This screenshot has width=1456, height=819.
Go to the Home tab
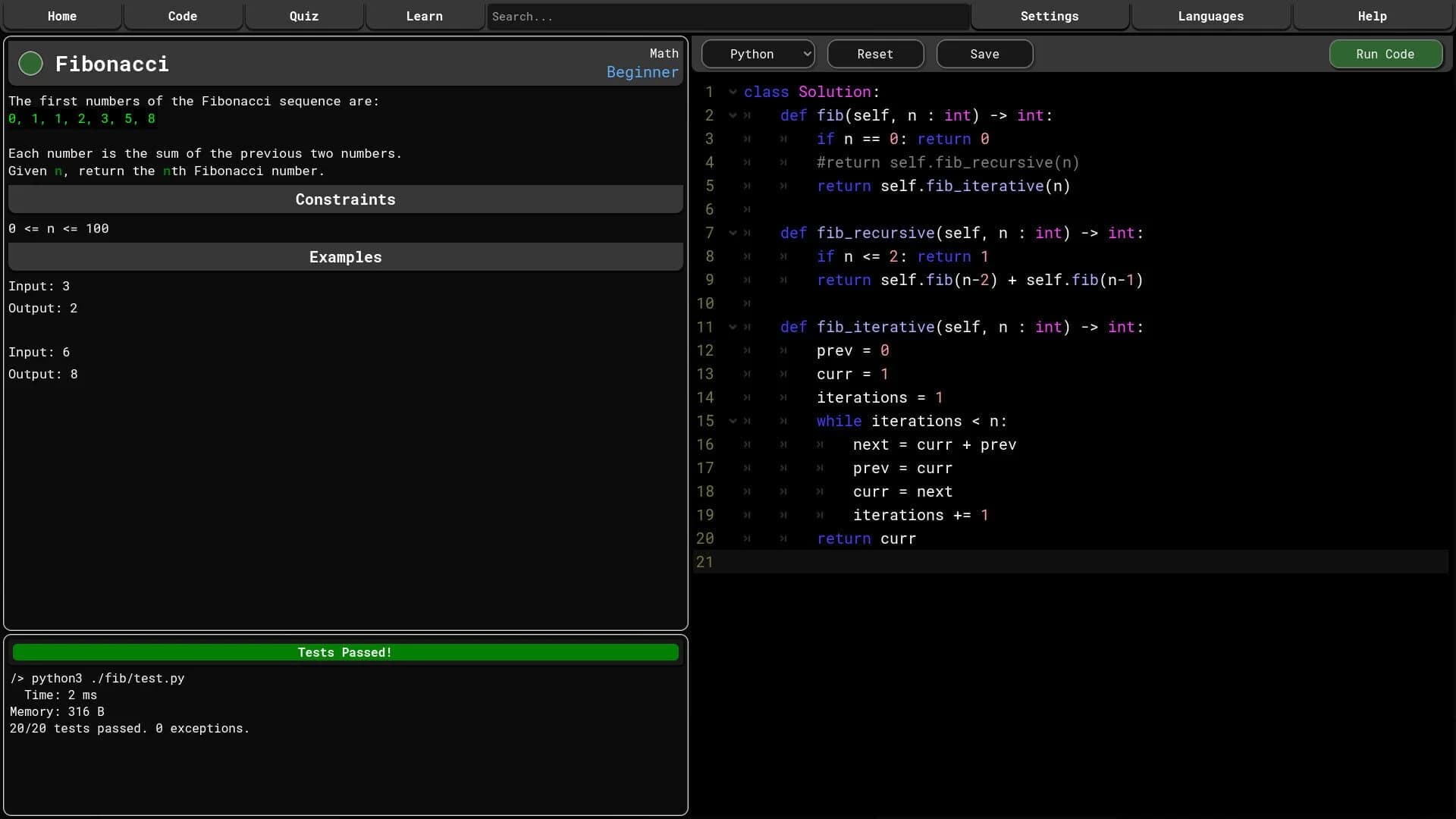(x=61, y=16)
